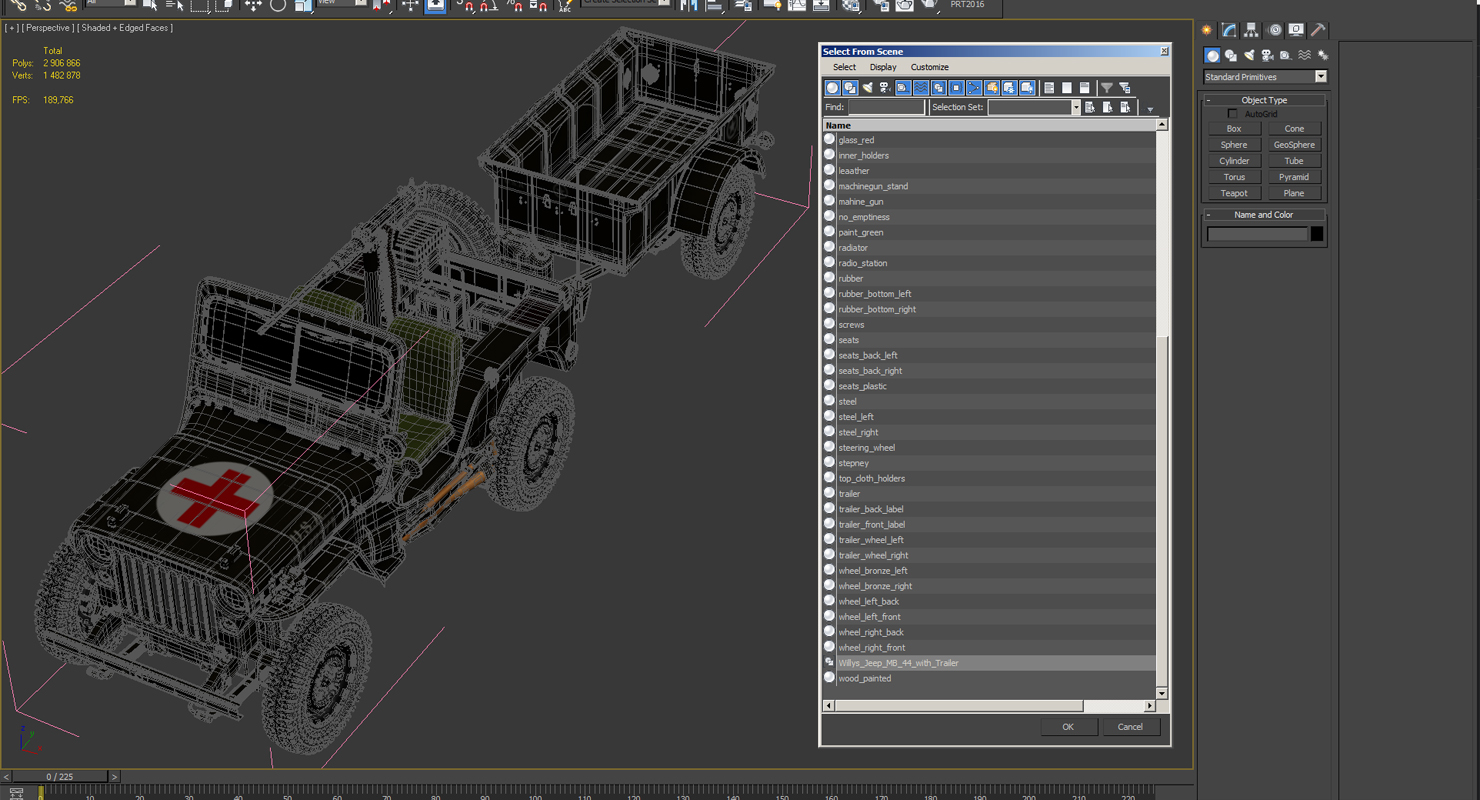1480x800 pixels.
Task: Select Cameras category in Create panel
Action: point(1267,55)
